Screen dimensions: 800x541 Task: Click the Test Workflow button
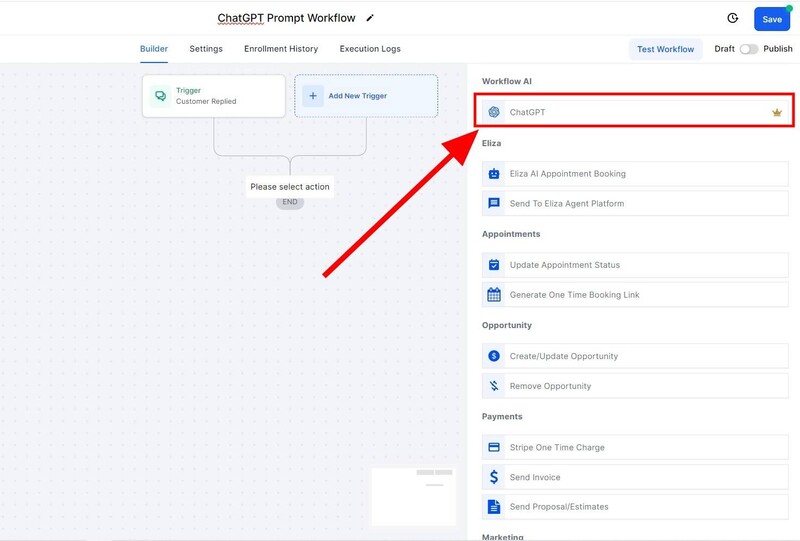click(x=665, y=49)
